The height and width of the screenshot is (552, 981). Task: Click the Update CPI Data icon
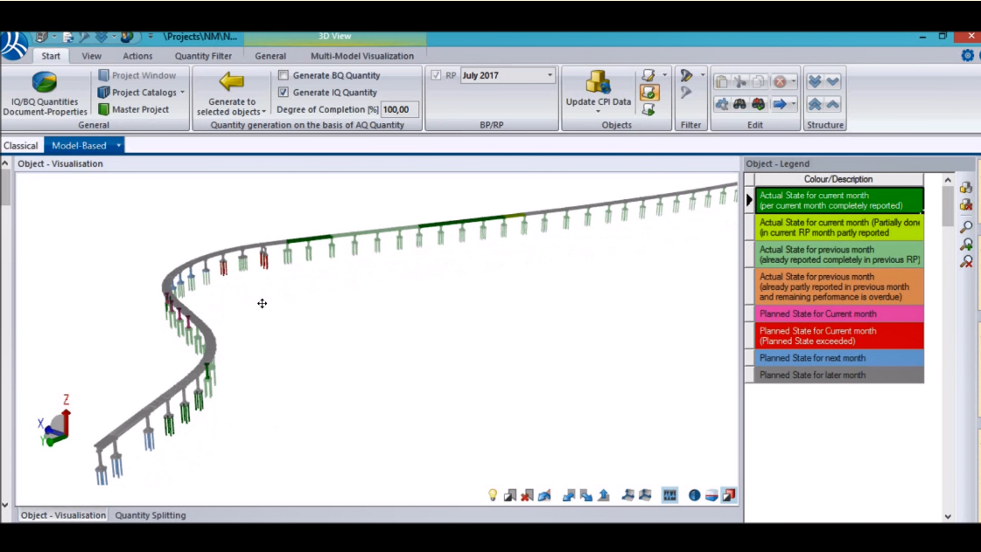pyautogui.click(x=598, y=82)
